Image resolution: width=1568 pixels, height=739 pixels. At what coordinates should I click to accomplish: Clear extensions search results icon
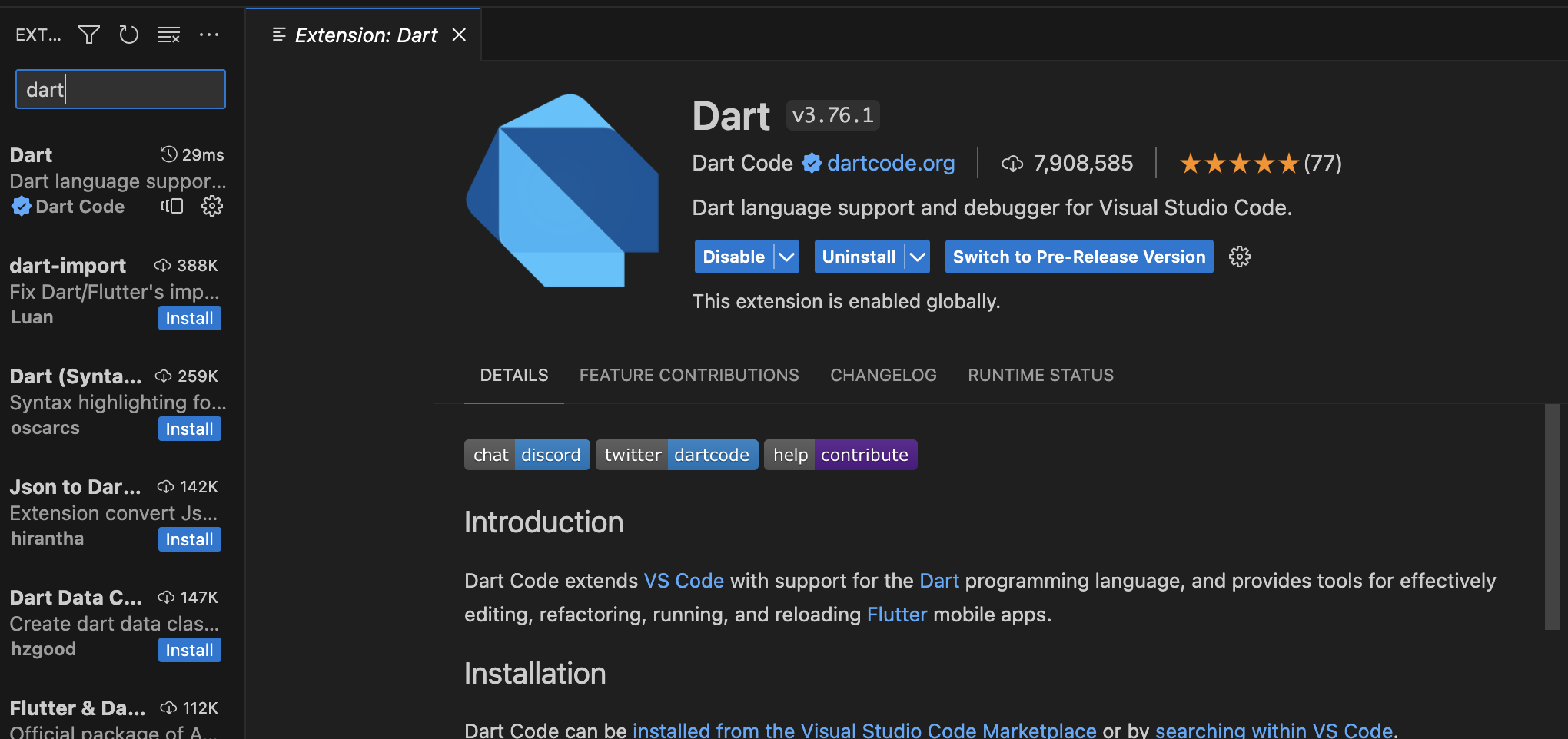pyautogui.click(x=168, y=35)
